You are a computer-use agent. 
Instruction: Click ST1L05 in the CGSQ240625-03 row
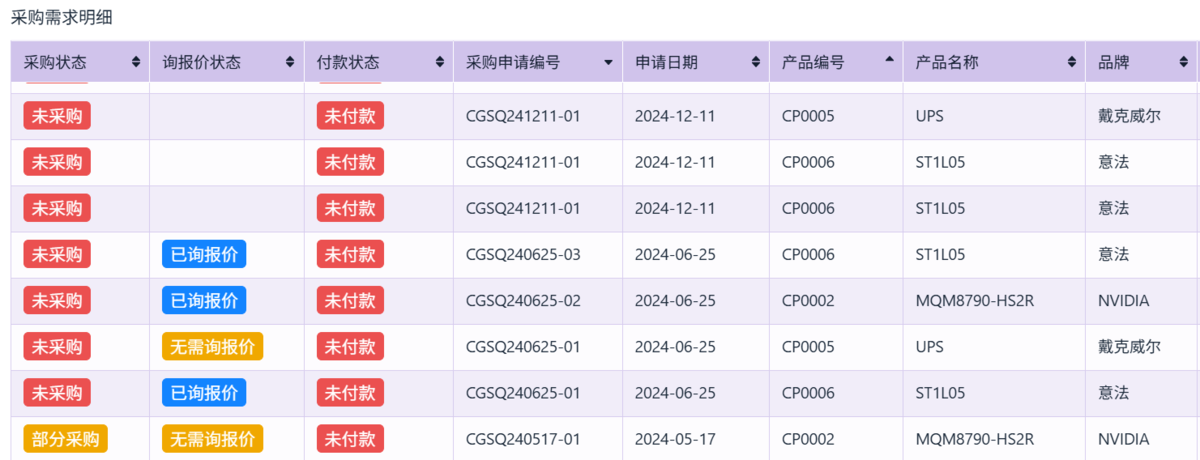[x=940, y=255]
